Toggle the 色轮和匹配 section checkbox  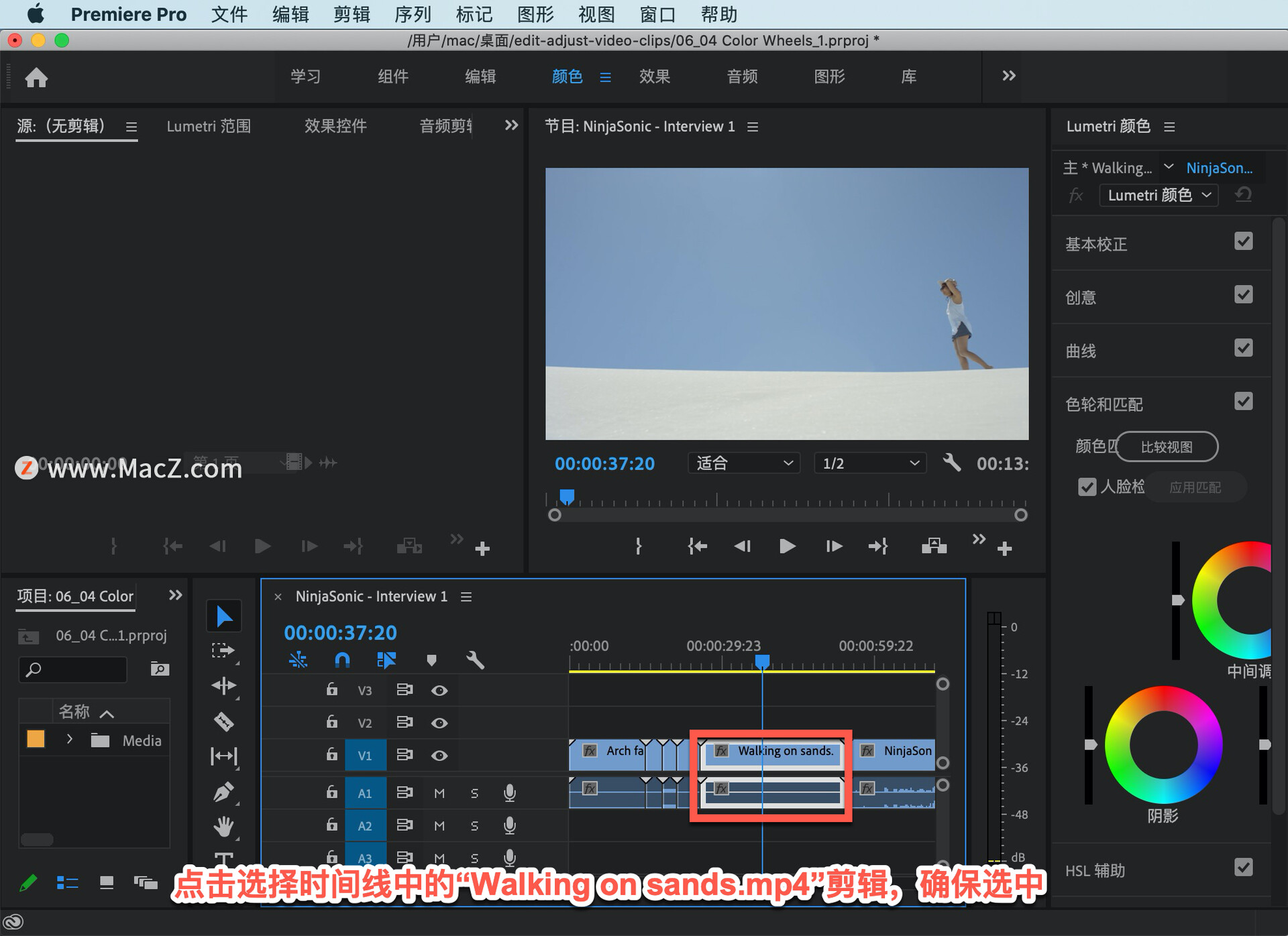pyautogui.click(x=1243, y=402)
